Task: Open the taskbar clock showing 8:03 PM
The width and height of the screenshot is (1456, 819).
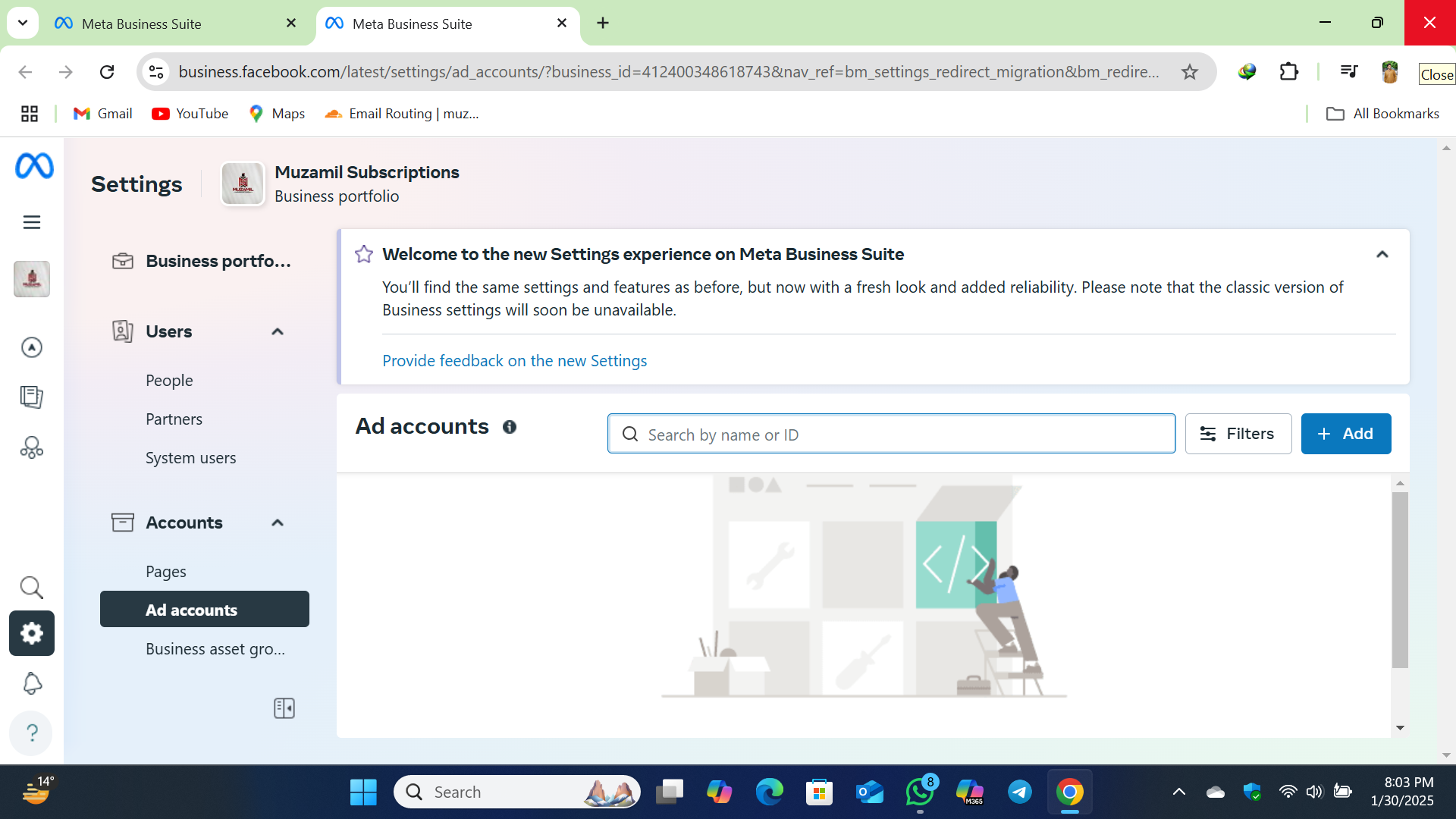Action: pos(1402,791)
